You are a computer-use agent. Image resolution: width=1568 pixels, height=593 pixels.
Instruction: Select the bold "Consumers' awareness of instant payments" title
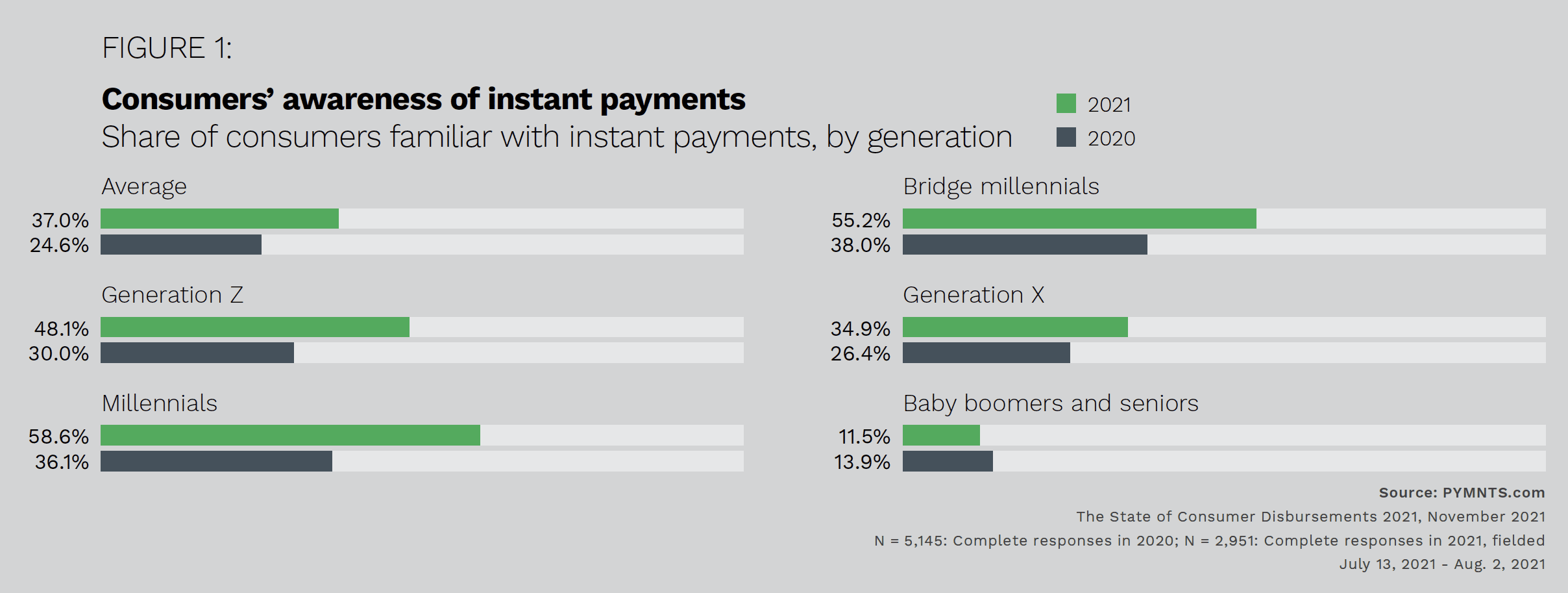[423, 99]
